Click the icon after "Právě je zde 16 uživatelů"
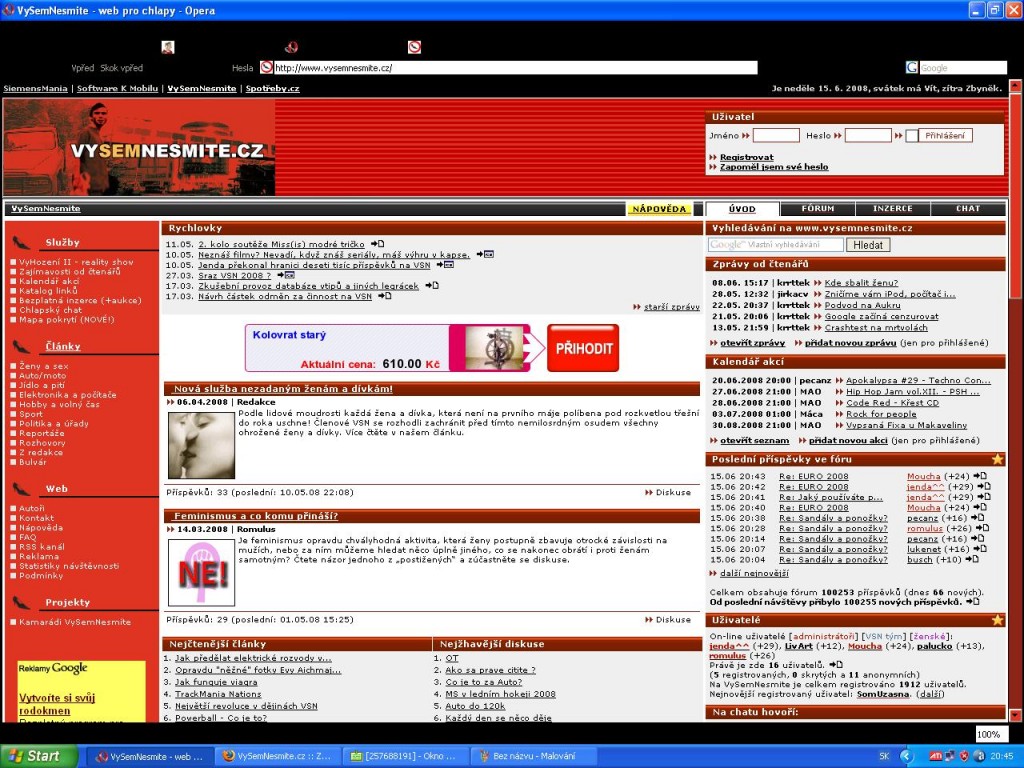The image size is (1024, 768). coord(836,665)
